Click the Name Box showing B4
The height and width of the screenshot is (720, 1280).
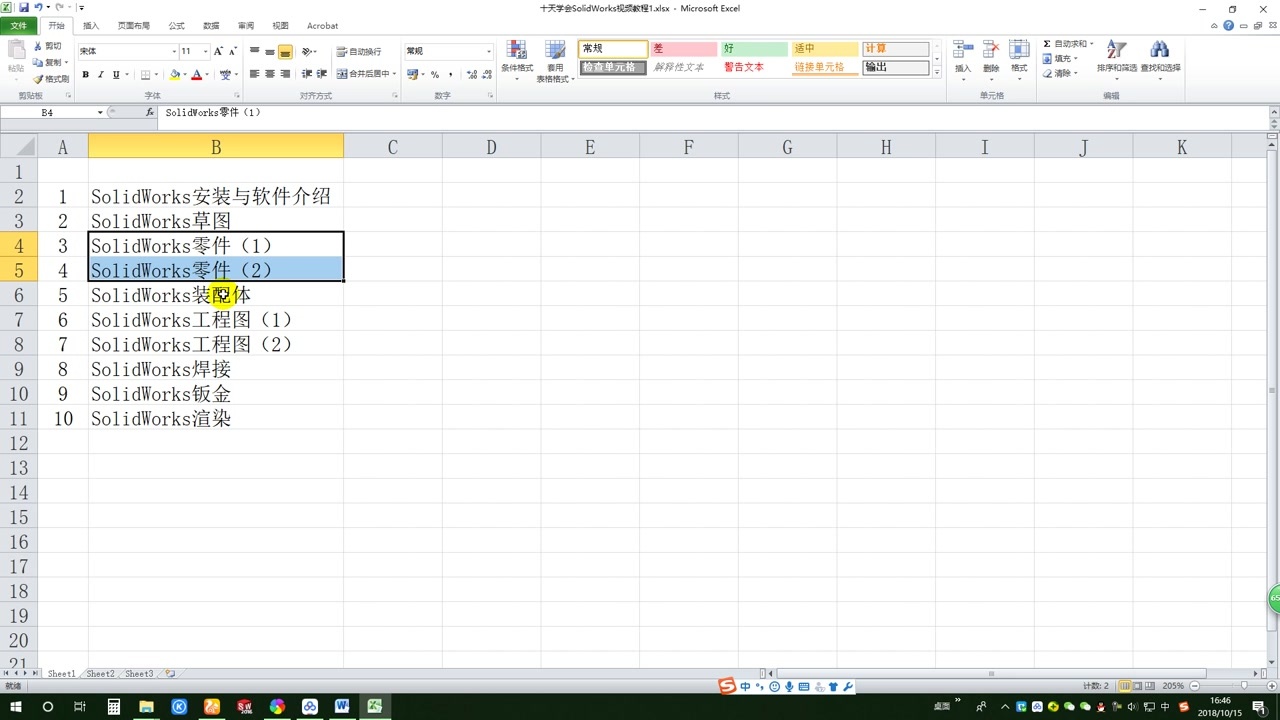coord(48,113)
